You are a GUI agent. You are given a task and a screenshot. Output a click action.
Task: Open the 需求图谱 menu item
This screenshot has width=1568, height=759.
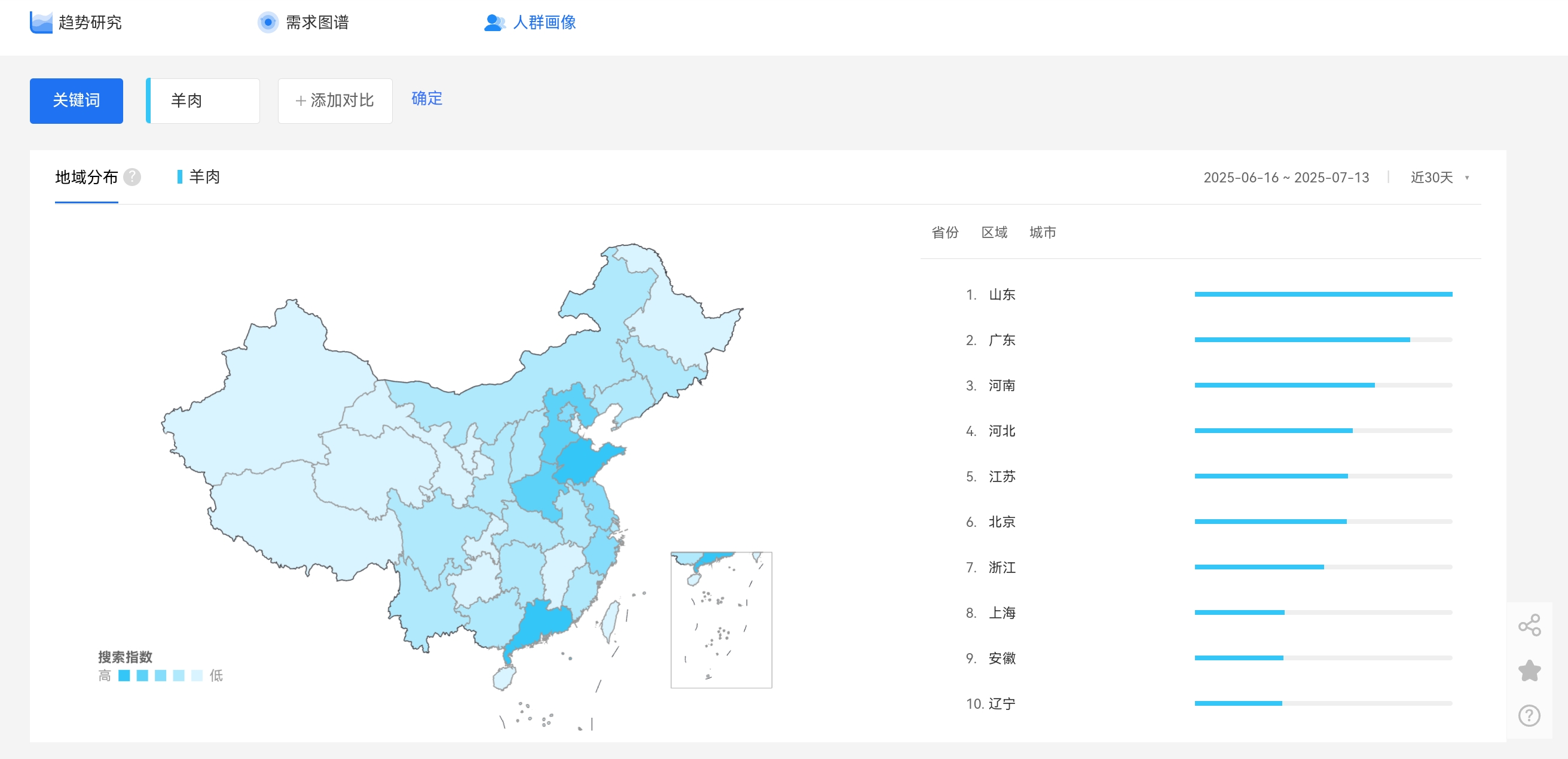[x=316, y=23]
